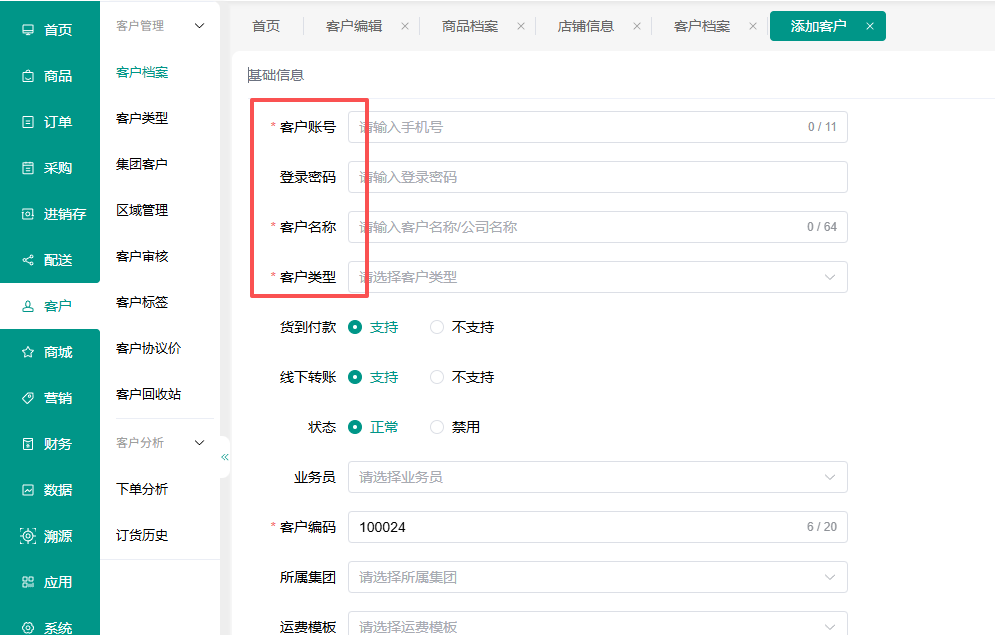
Task: Collapse the submenu with double-arrow icon
Action: point(225,457)
